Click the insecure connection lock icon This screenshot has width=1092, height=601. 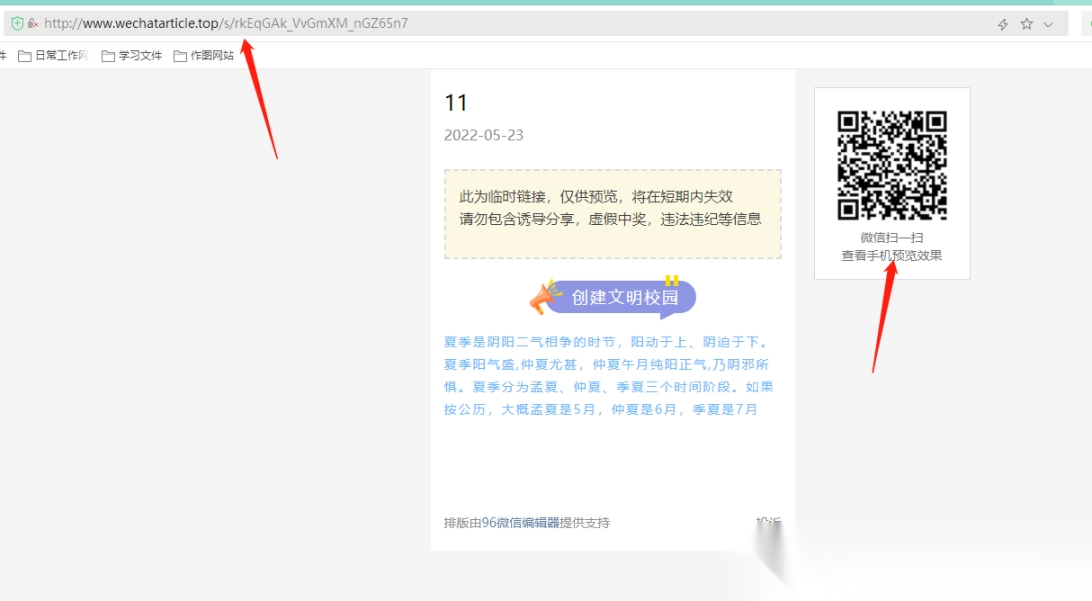[x=33, y=23]
